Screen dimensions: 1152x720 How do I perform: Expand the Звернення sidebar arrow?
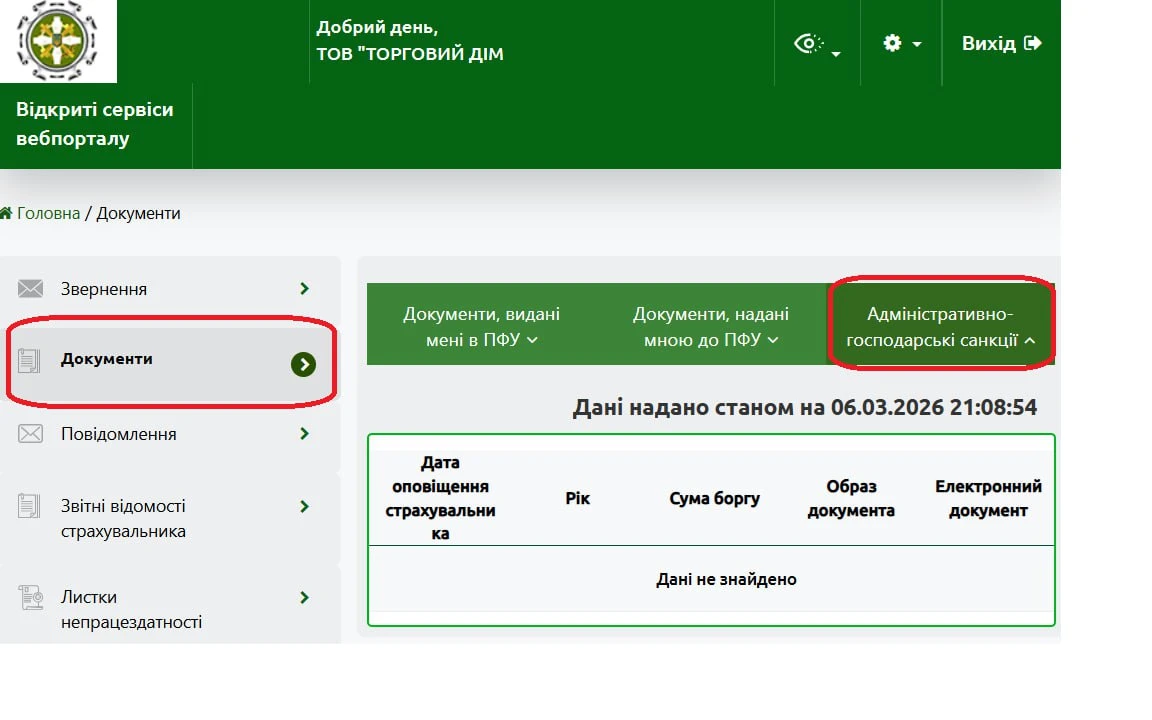(304, 289)
